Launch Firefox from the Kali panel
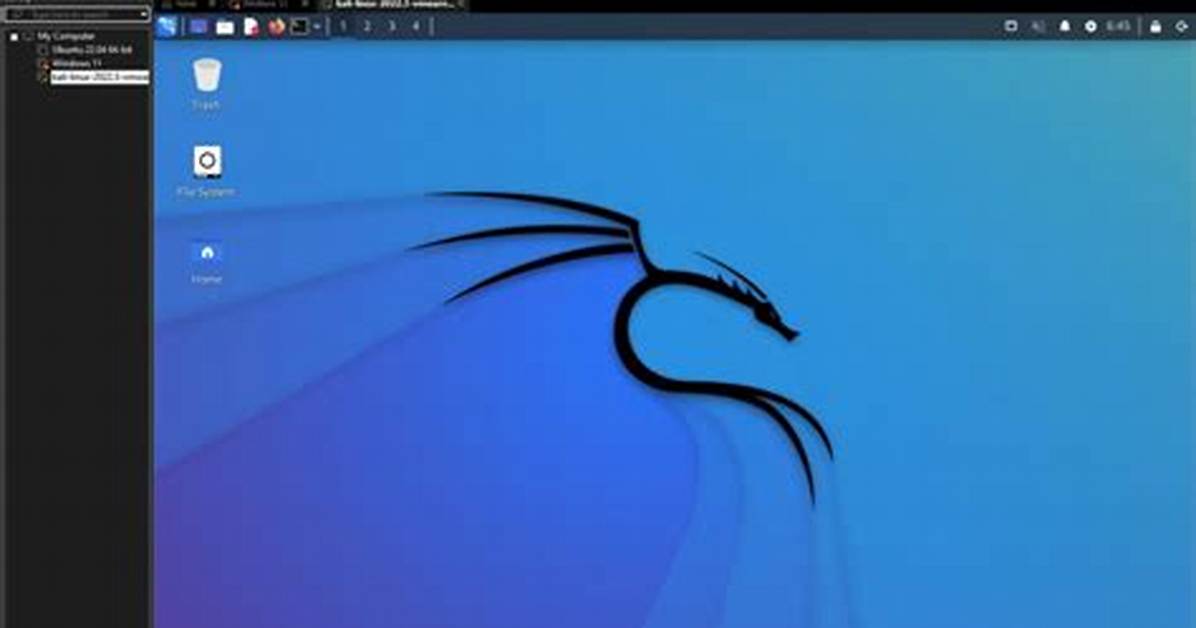The image size is (1196, 628). tap(276, 27)
